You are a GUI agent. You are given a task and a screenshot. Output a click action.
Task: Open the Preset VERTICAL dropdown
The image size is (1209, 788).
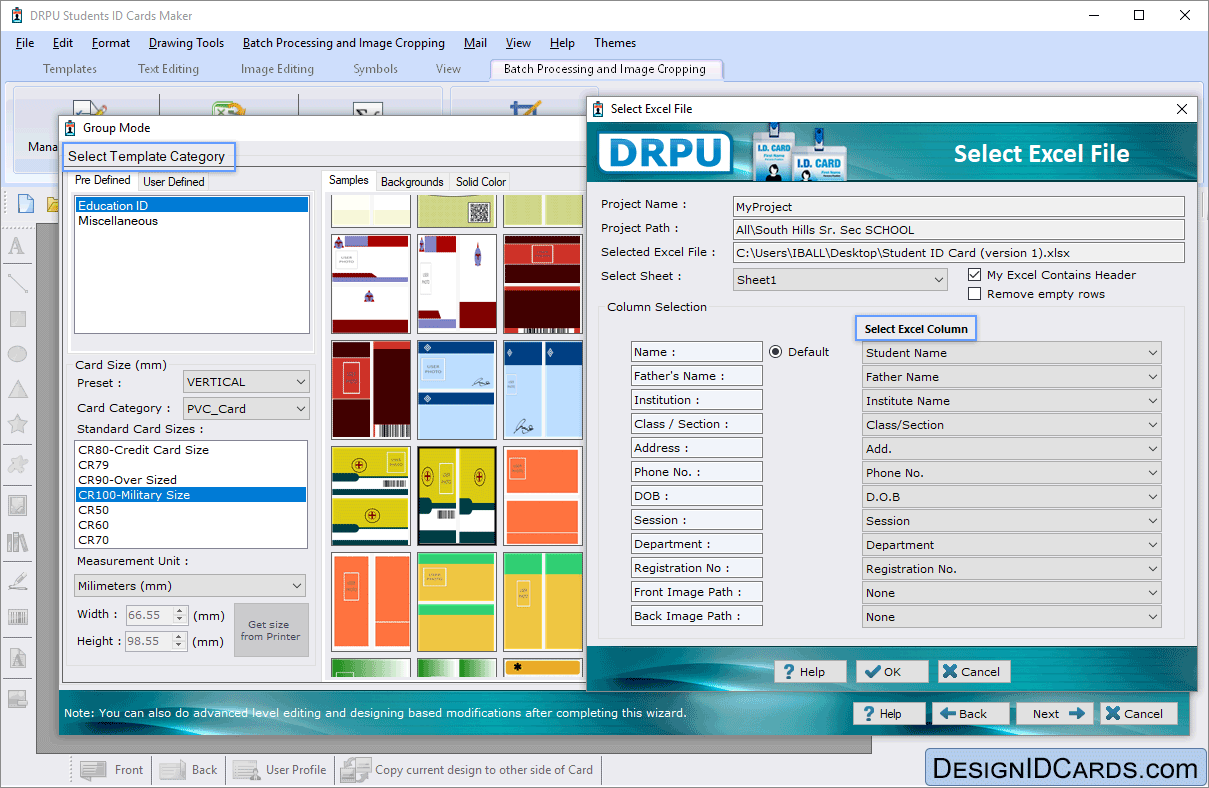246,382
